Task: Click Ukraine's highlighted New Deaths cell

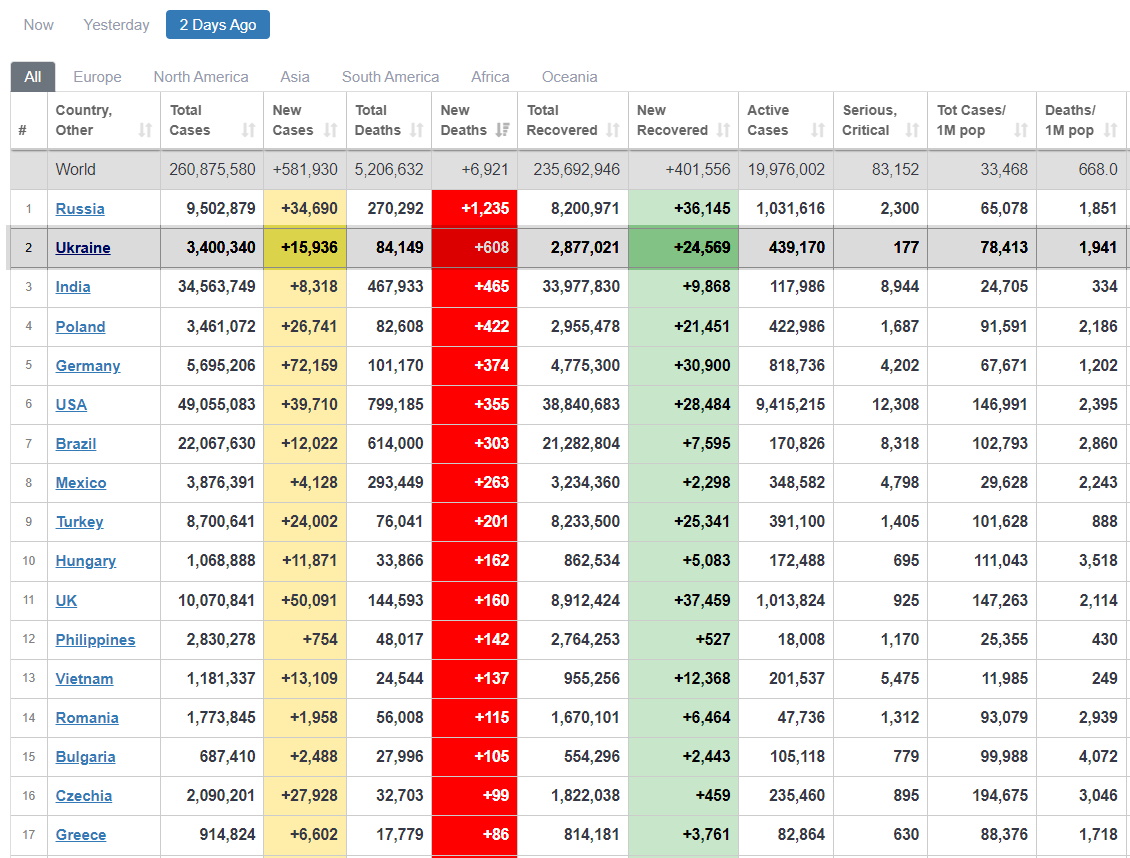Action: [x=474, y=248]
